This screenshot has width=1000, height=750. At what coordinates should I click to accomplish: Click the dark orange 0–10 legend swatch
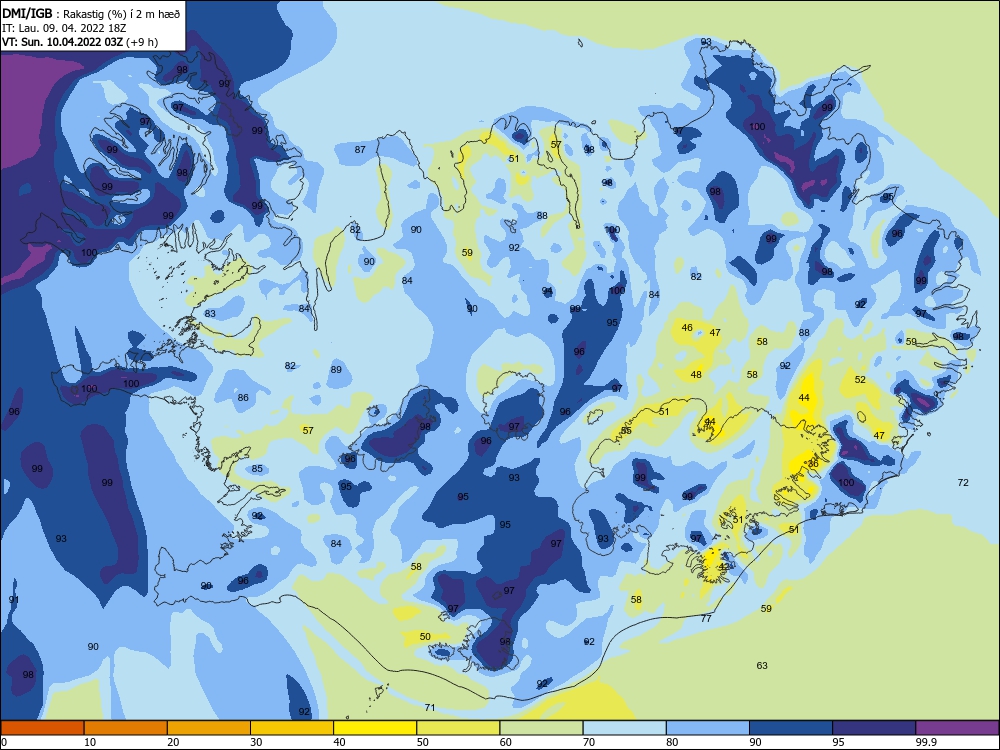tap(42, 728)
